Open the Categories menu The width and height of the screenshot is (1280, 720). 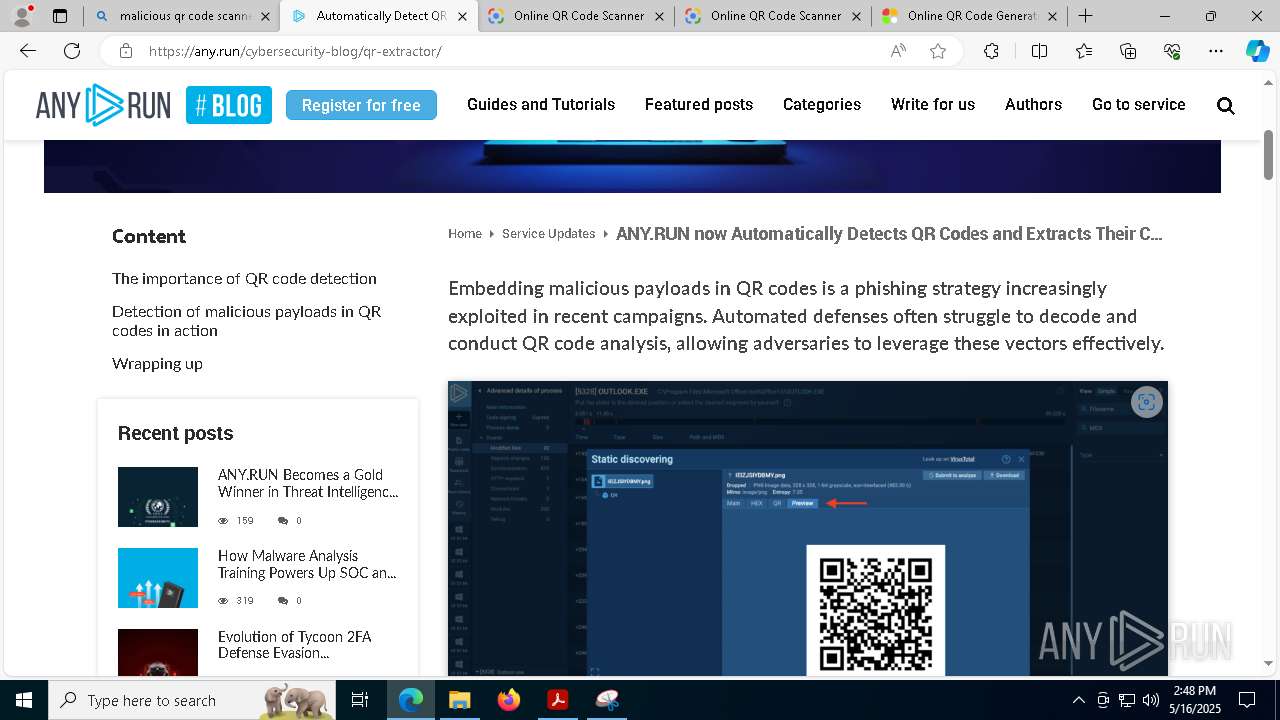click(x=822, y=104)
